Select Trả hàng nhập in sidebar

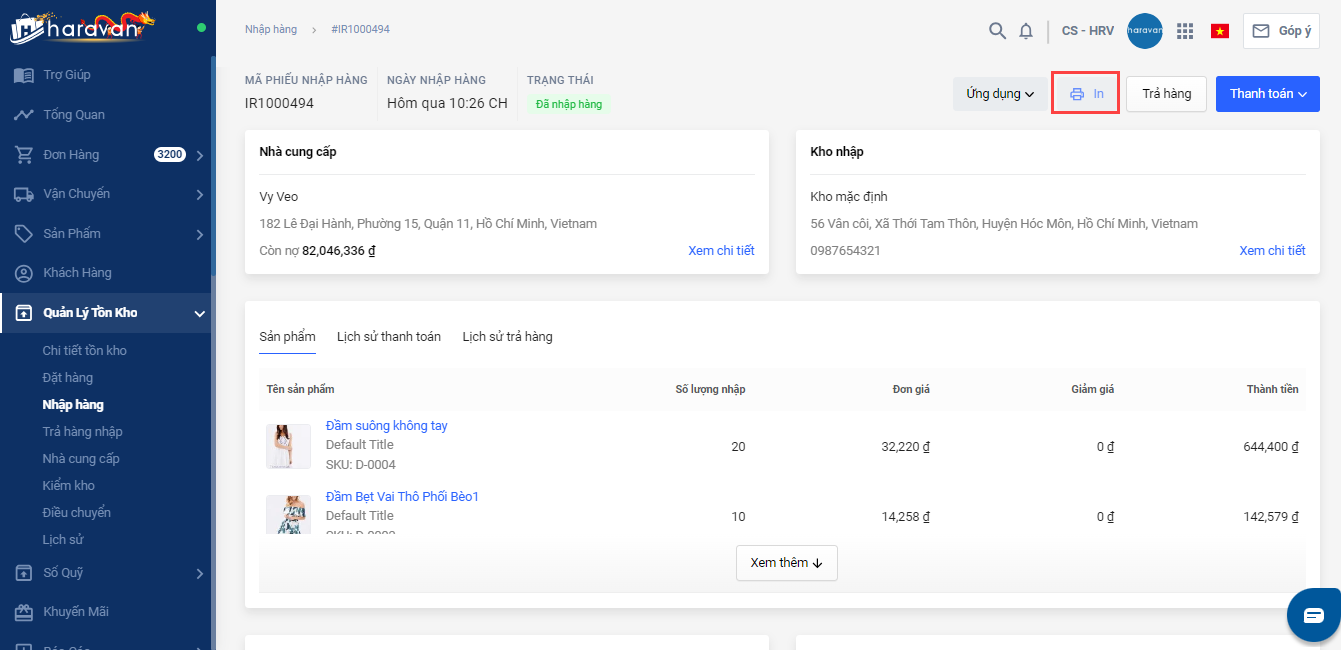pos(82,432)
